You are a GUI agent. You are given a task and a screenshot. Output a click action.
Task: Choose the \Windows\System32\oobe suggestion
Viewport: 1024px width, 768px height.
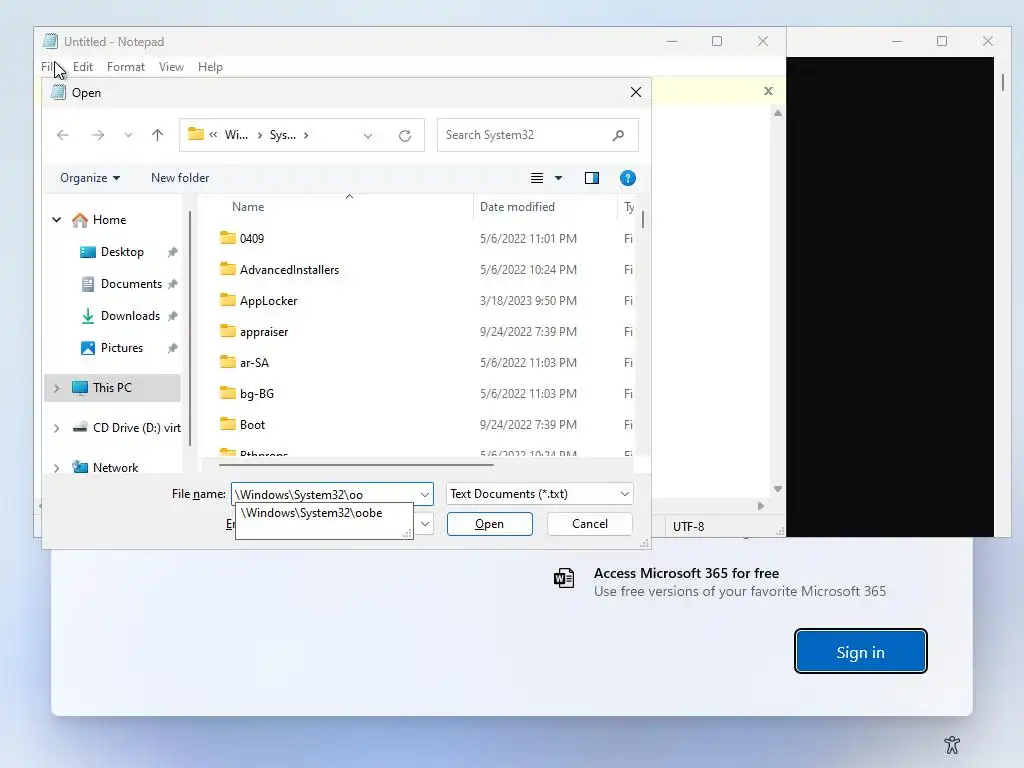point(311,513)
